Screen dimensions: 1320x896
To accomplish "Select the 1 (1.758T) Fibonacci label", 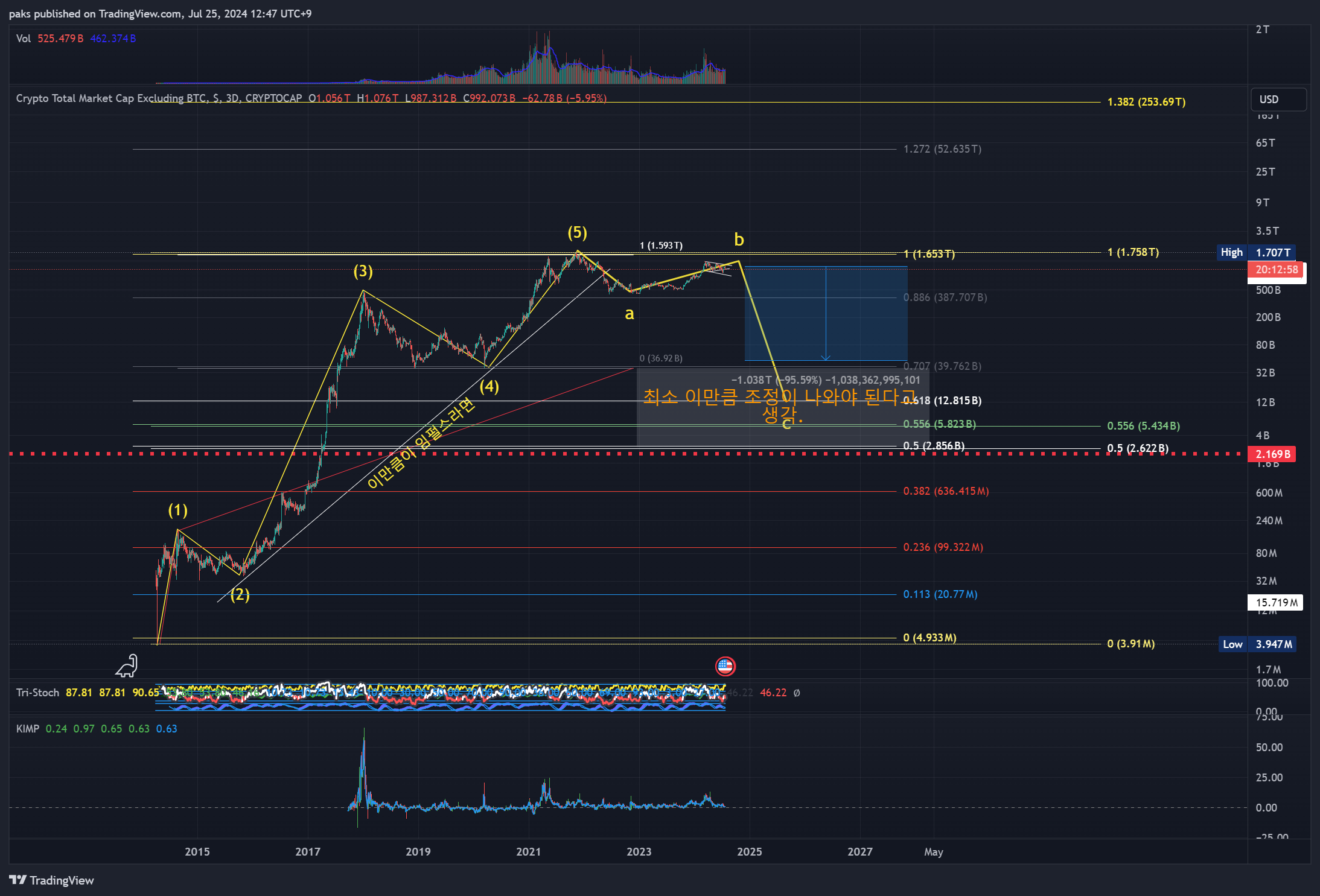I will pos(1133,252).
